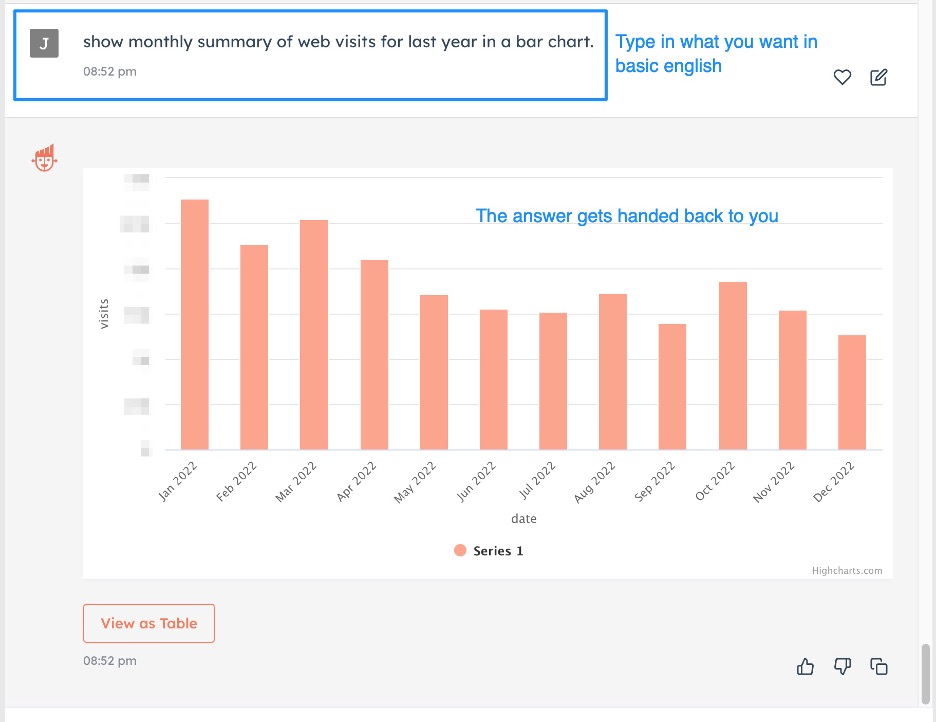Click the thumbs up icon
This screenshot has width=936, height=722.
tap(806, 666)
